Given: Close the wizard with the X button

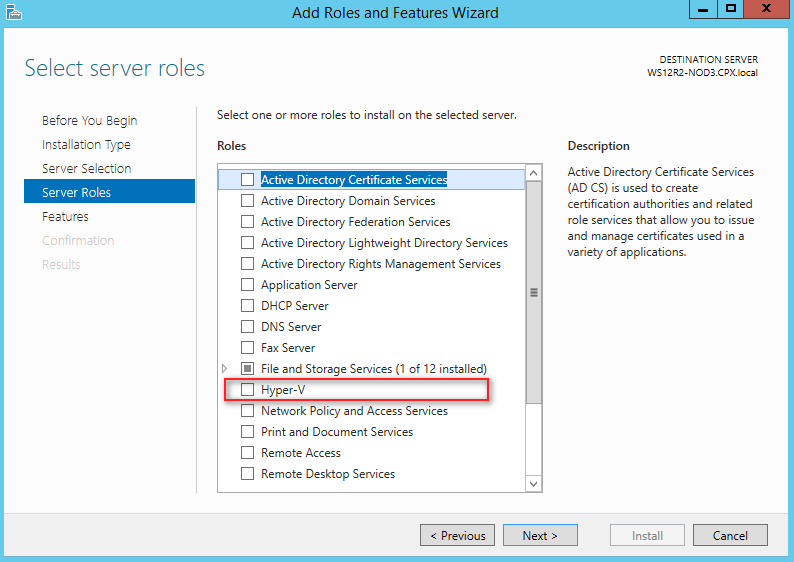Looking at the screenshot, I should [x=766, y=9].
